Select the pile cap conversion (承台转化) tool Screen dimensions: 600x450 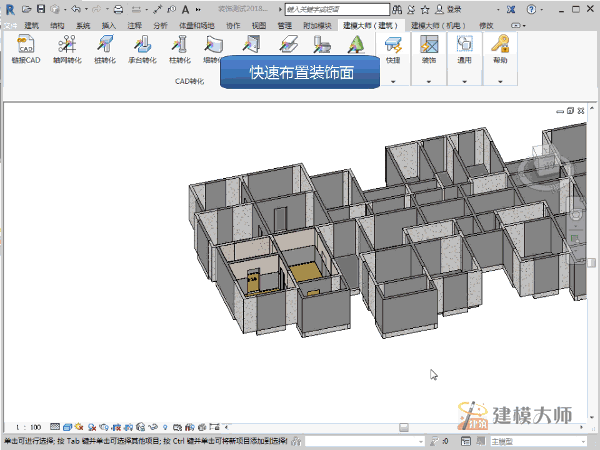click(x=142, y=49)
